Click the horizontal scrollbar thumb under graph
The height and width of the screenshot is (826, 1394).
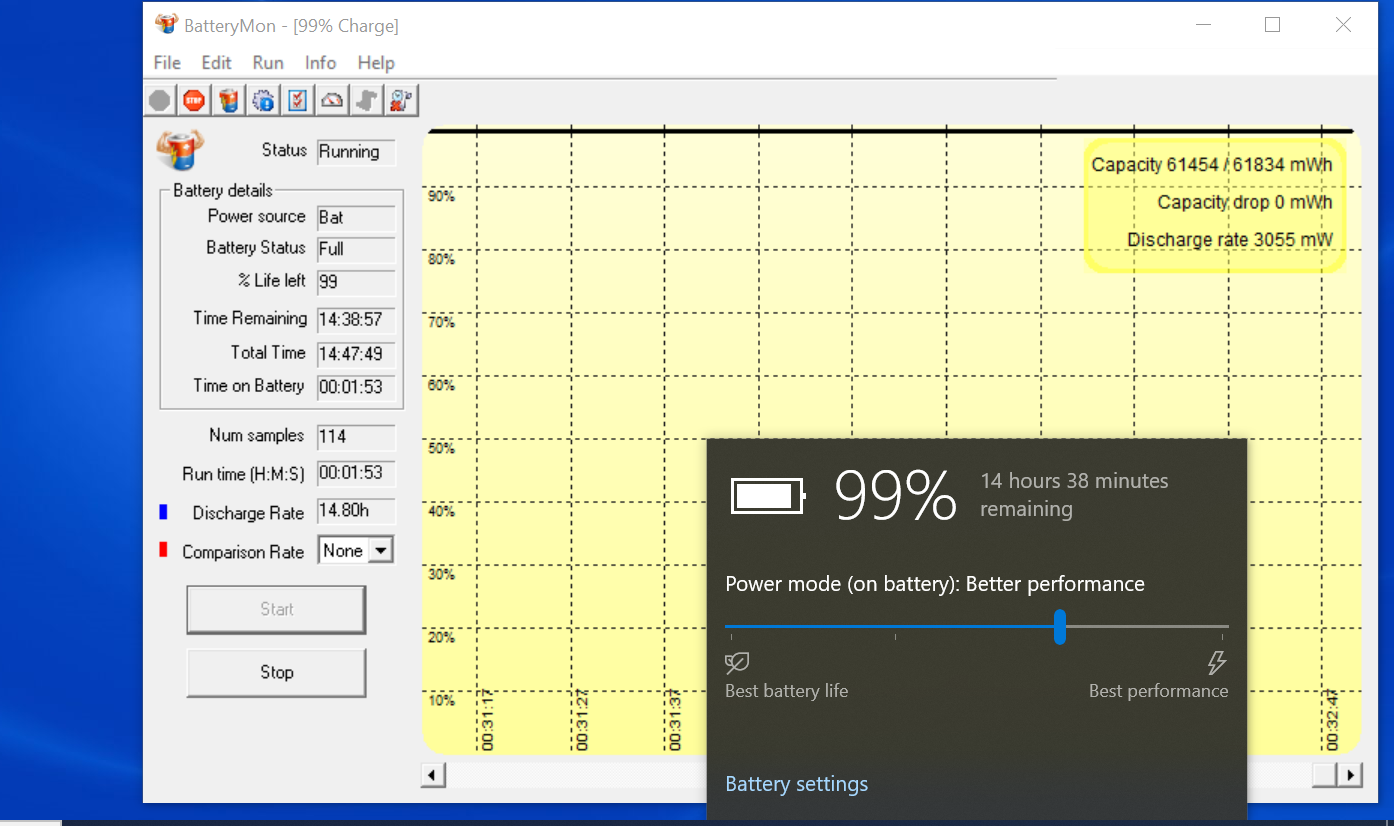click(x=1324, y=775)
